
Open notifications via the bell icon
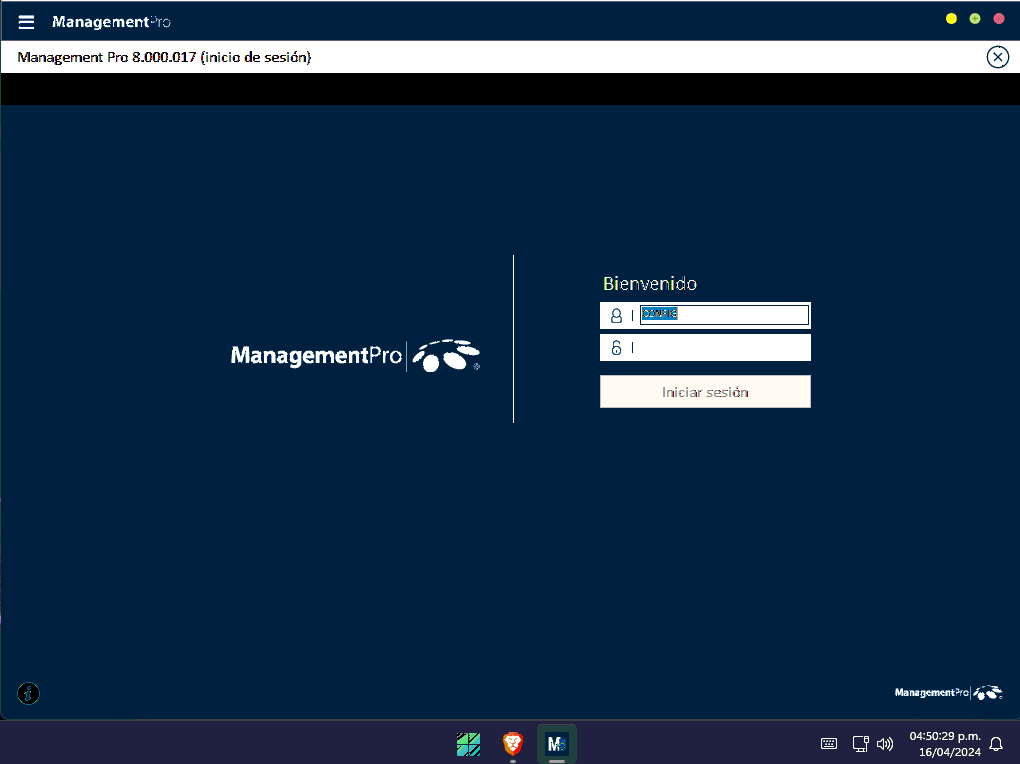996,743
